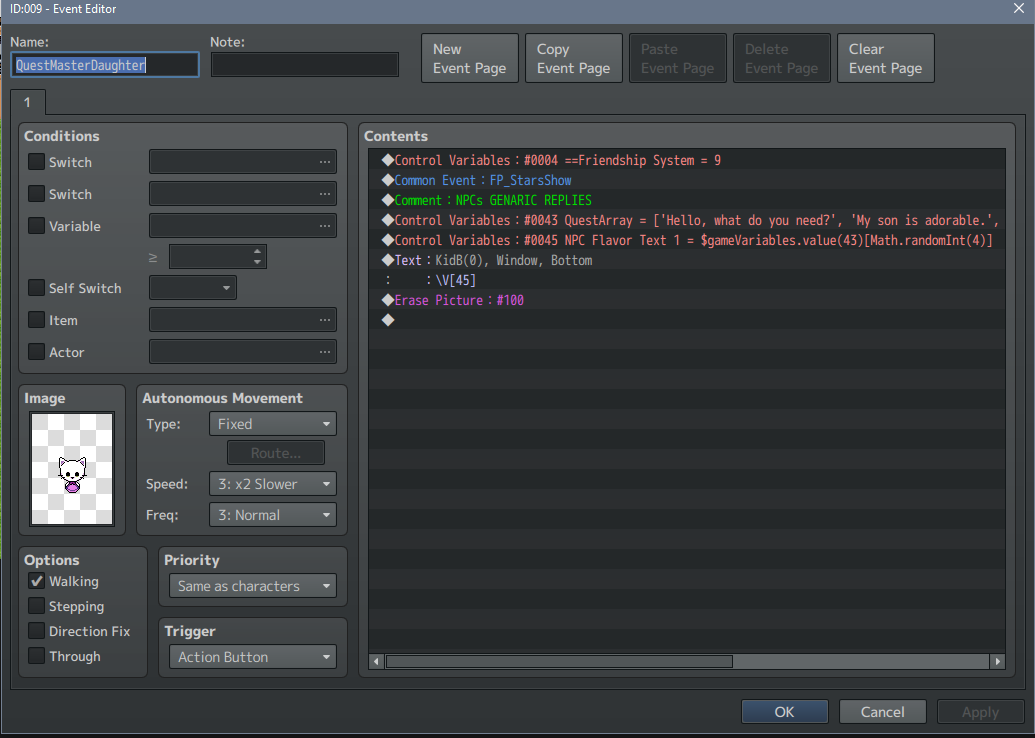Open the Variable condition ellipsis picker
1035x738 pixels.
point(324,227)
